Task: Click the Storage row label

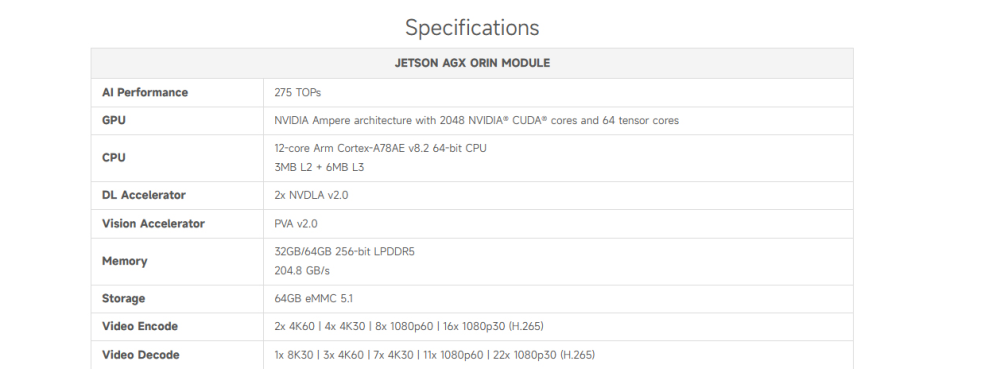Action: point(124,298)
